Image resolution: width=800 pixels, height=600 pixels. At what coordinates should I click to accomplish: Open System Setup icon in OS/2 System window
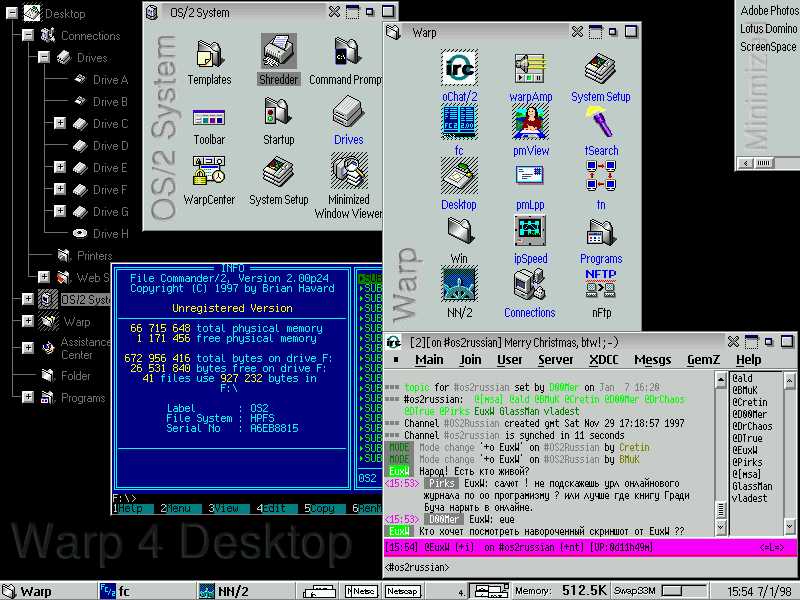coord(279,171)
